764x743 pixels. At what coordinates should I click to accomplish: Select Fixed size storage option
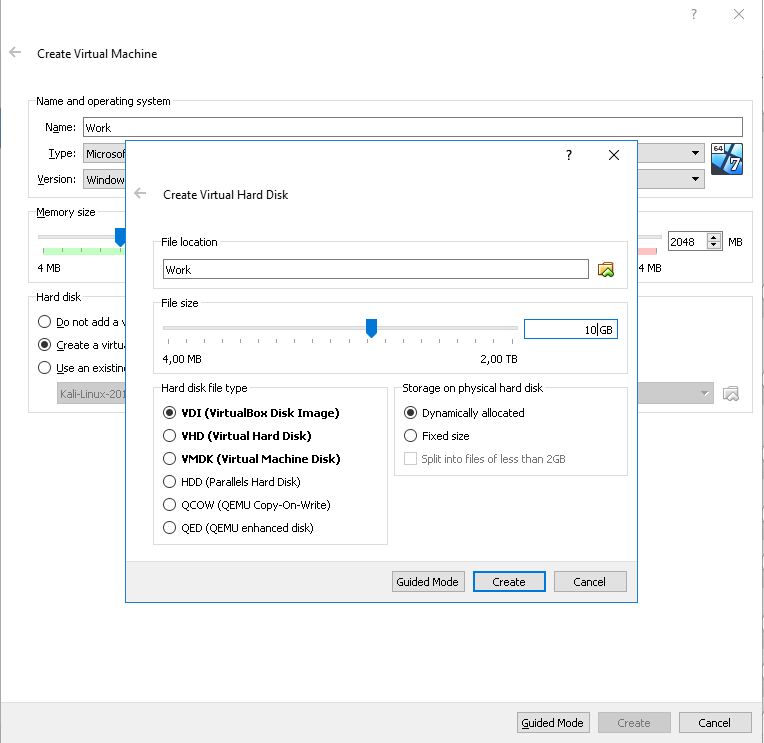411,436
